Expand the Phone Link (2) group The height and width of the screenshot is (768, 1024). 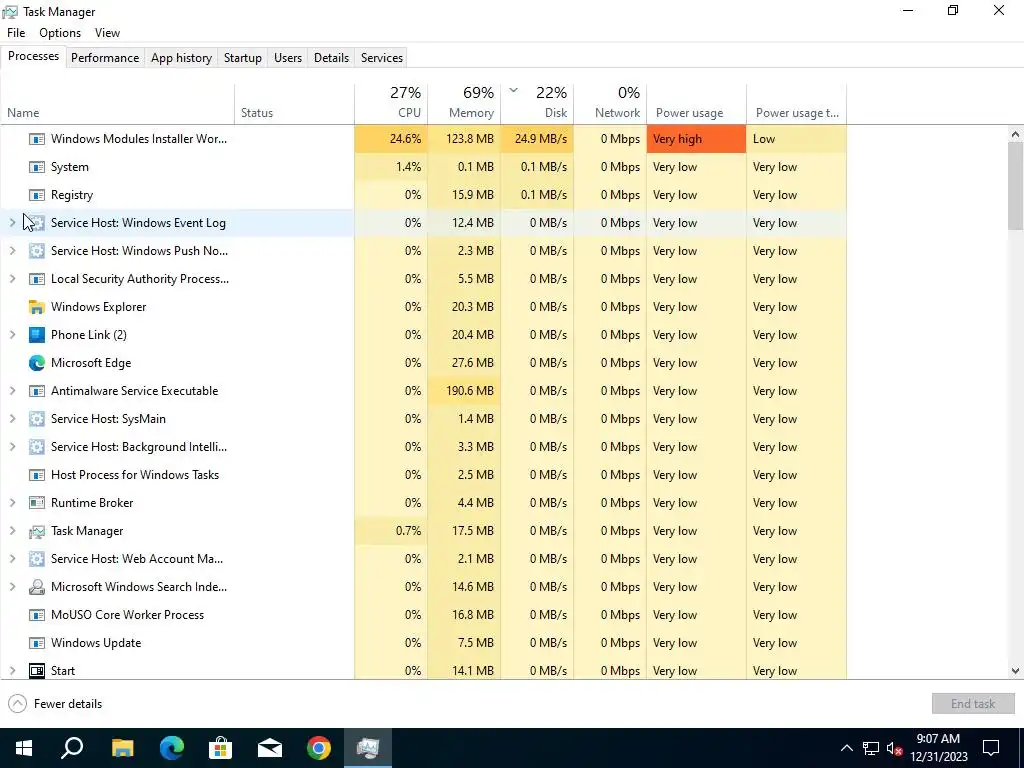click(12, 335)
